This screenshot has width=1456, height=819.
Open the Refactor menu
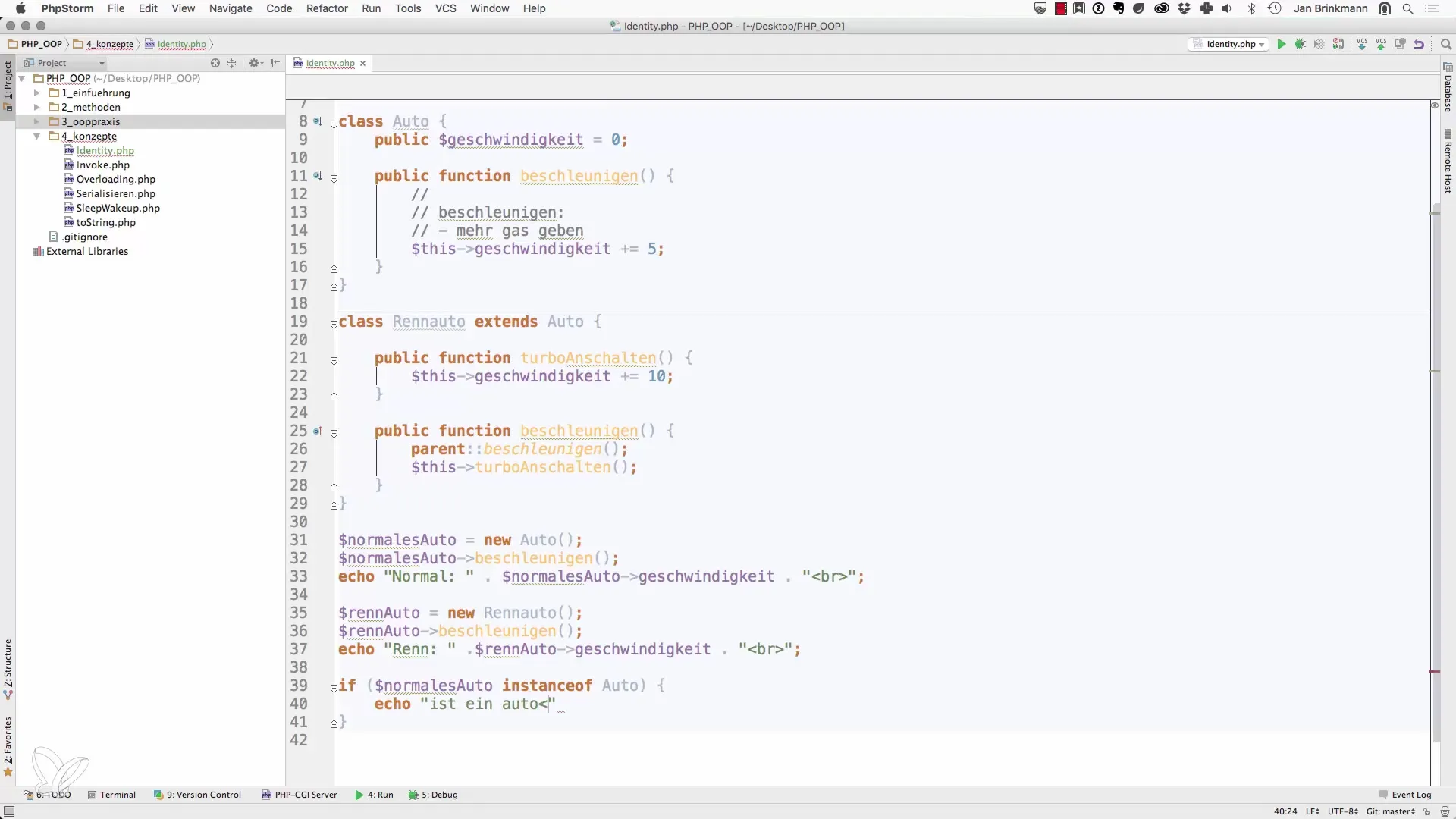[327, 8]
